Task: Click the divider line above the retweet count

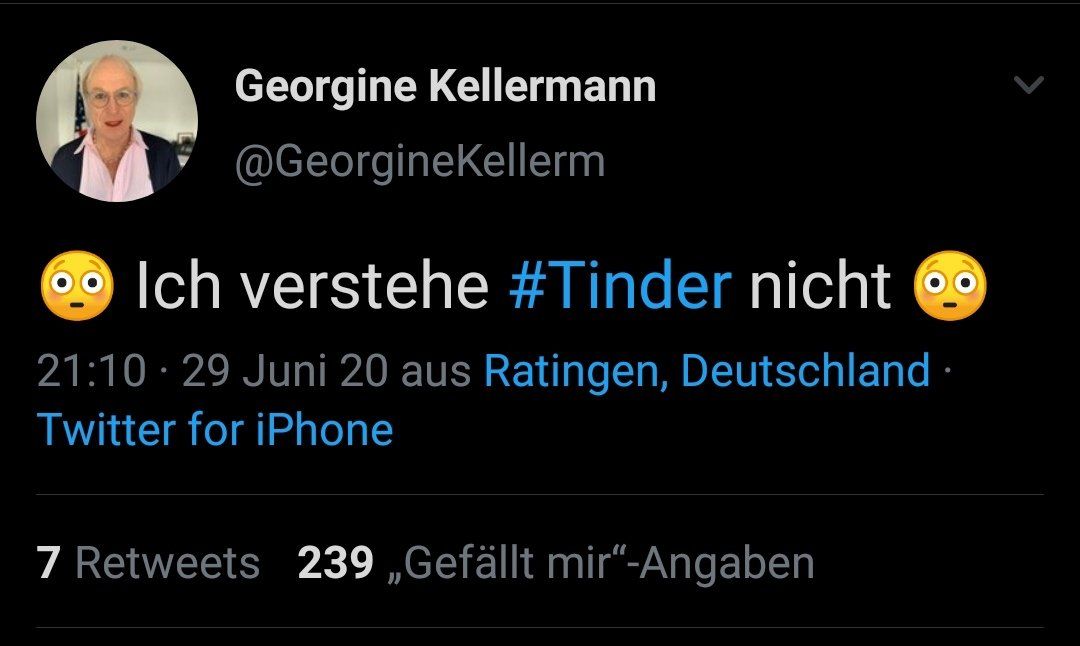Action: (x=540, y=494)
